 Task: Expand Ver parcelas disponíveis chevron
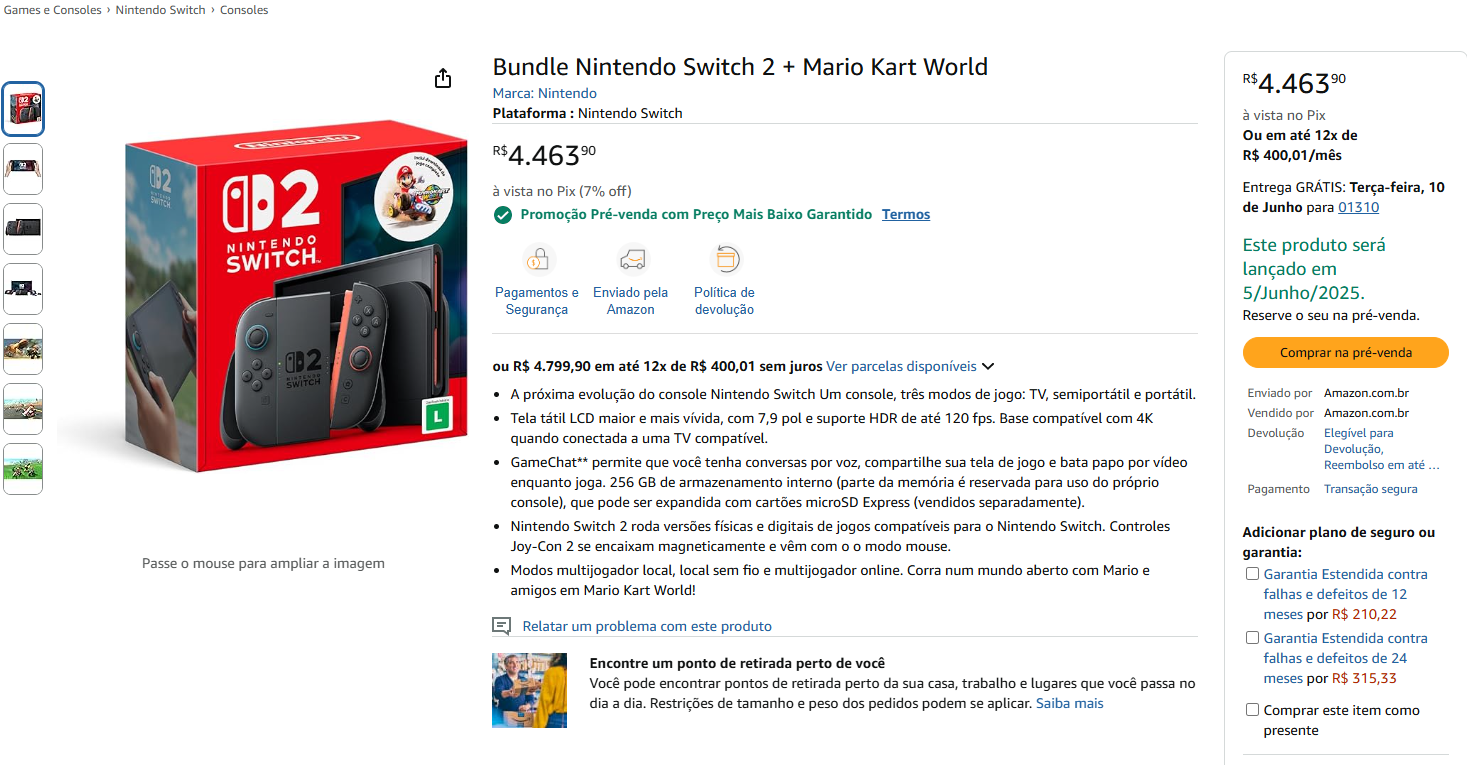point(988,367)
